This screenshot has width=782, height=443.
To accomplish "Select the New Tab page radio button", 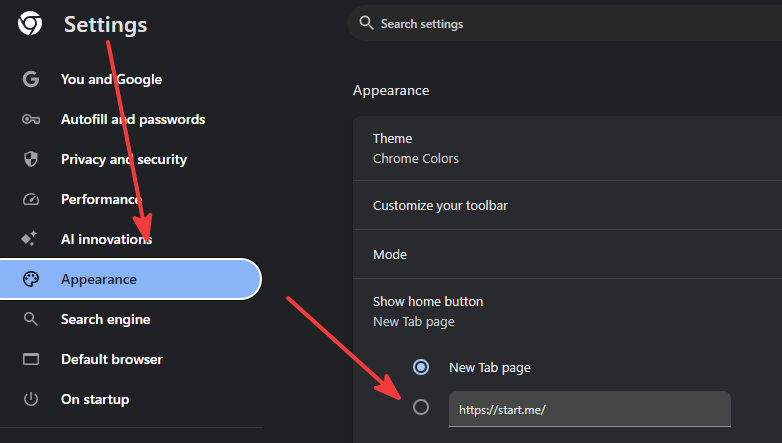I will (x=421, y=367).
